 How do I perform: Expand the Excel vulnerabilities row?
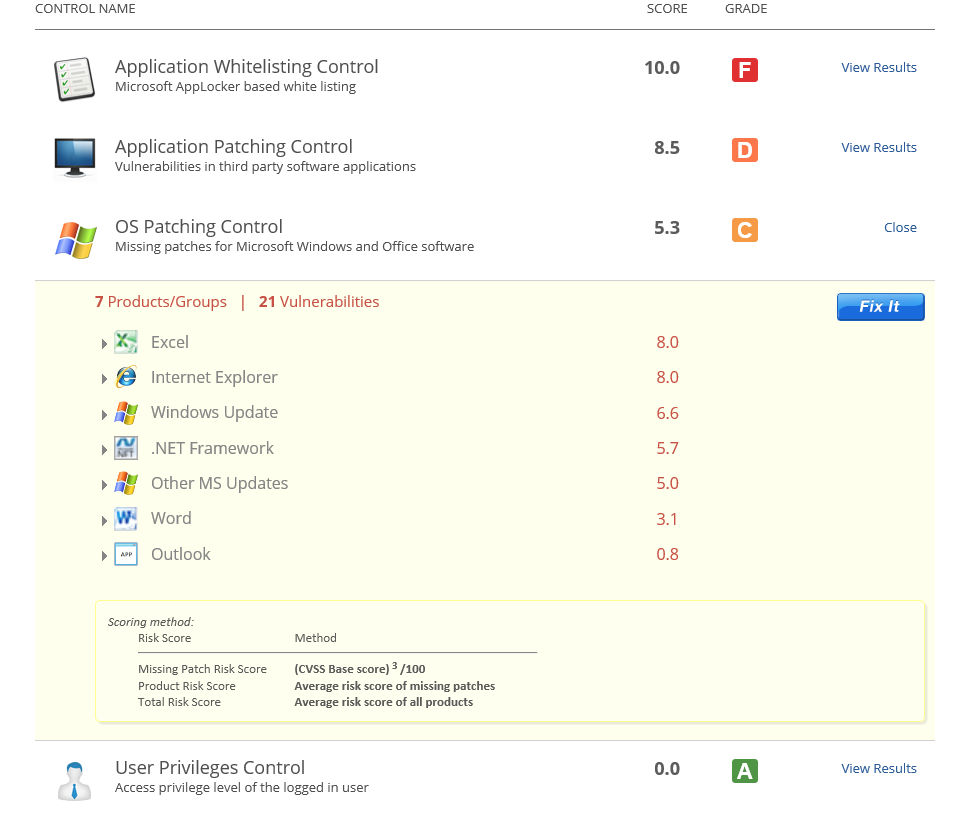(x=104, y=344)
